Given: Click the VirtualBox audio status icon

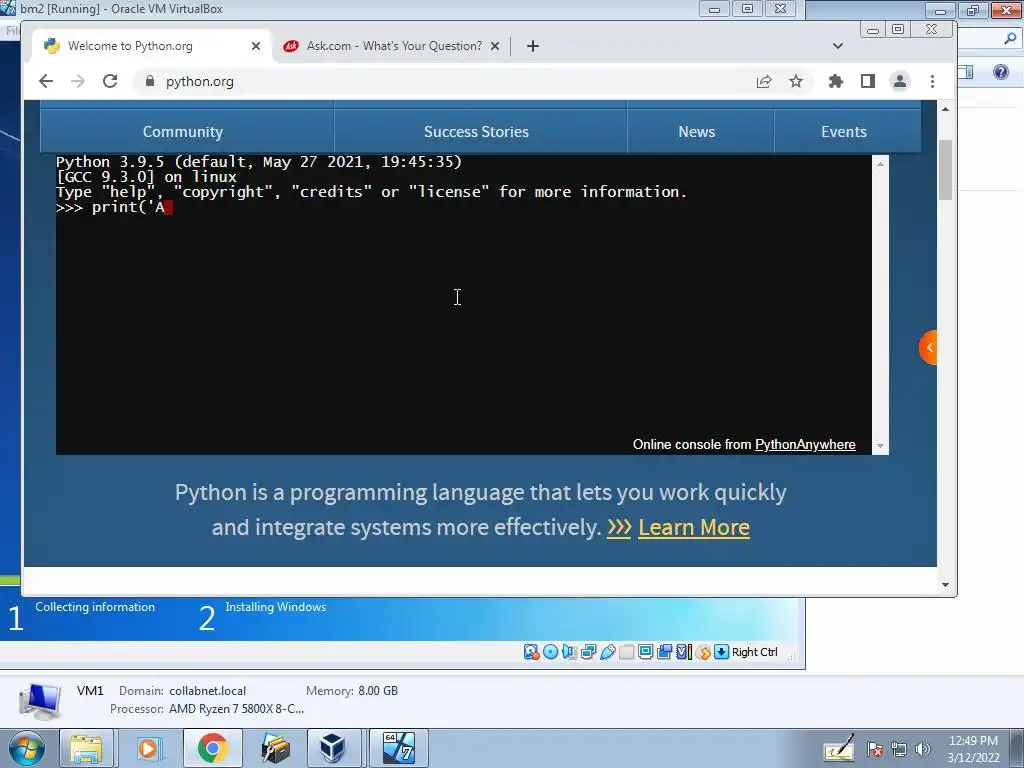Looking at the screenshot, I should pyautogui.click(x=569, y=652).
